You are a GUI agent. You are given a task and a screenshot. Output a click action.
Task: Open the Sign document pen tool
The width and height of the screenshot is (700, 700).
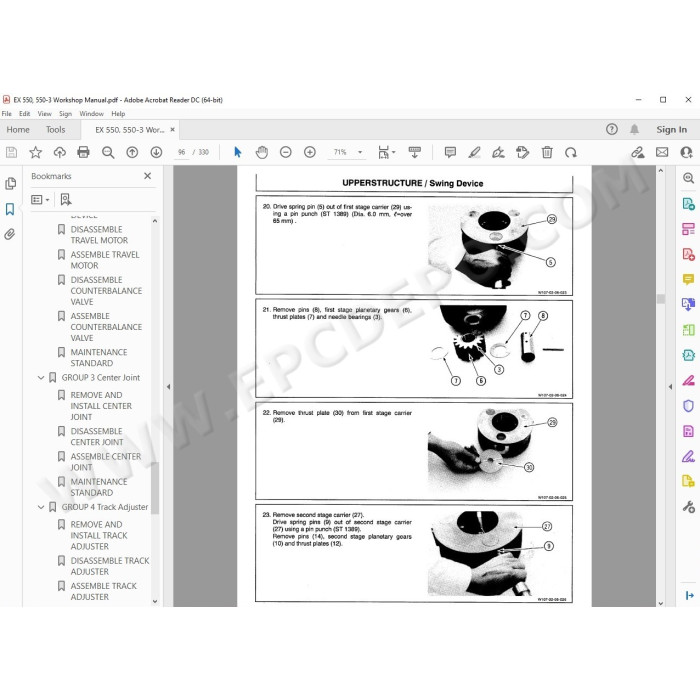point(498,152)
